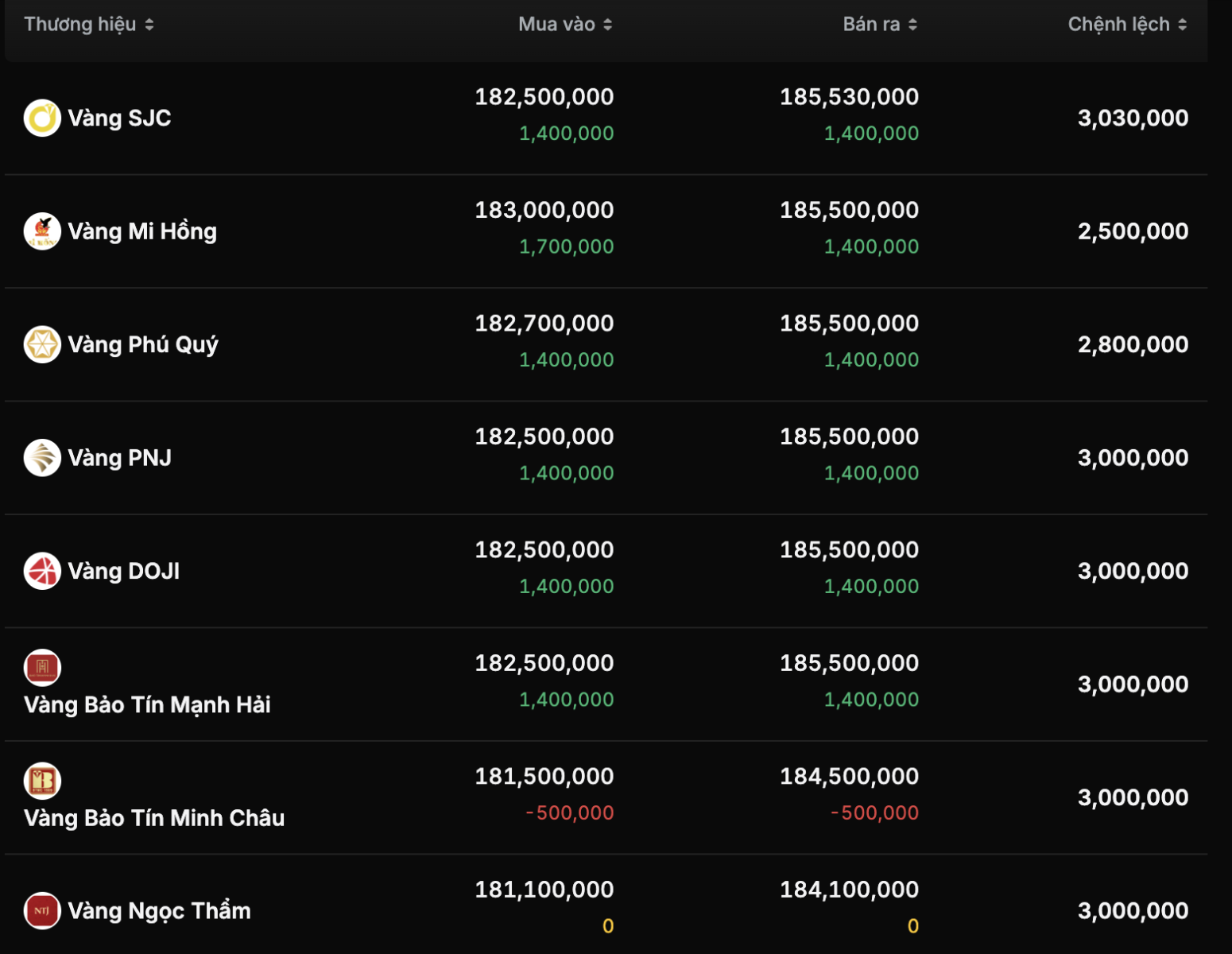
Task: Click the Vàng Mi Hồng logo icon
Action: [x=42, y=231]
